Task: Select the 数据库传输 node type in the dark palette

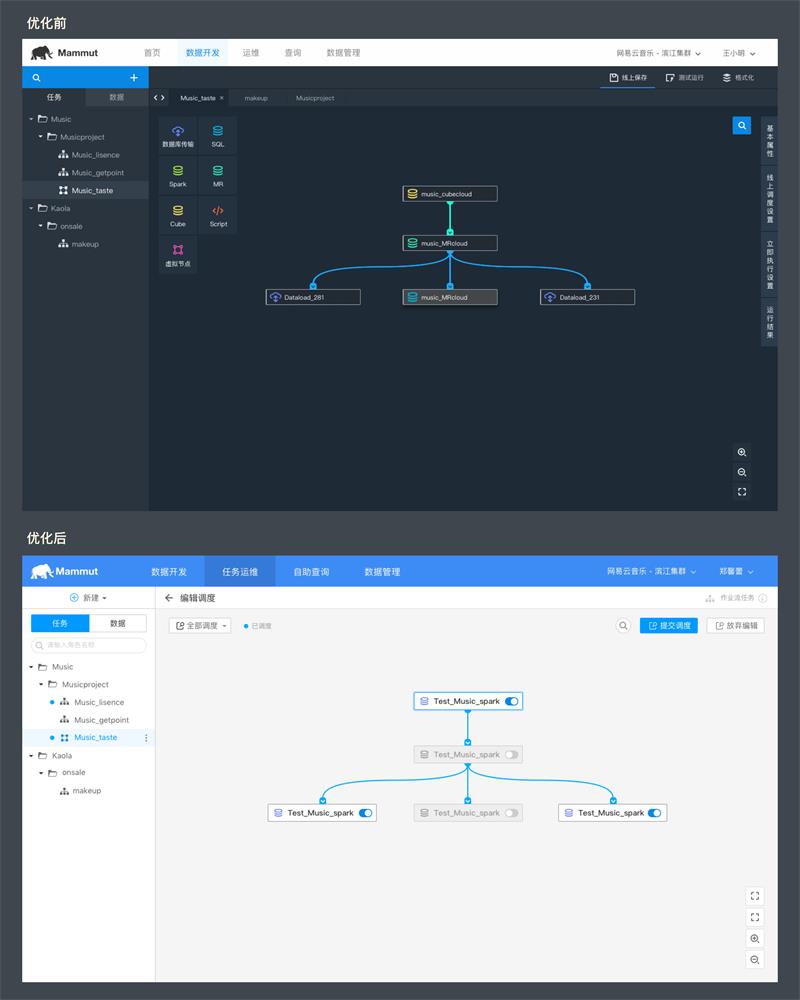Action: pos(178,136)
